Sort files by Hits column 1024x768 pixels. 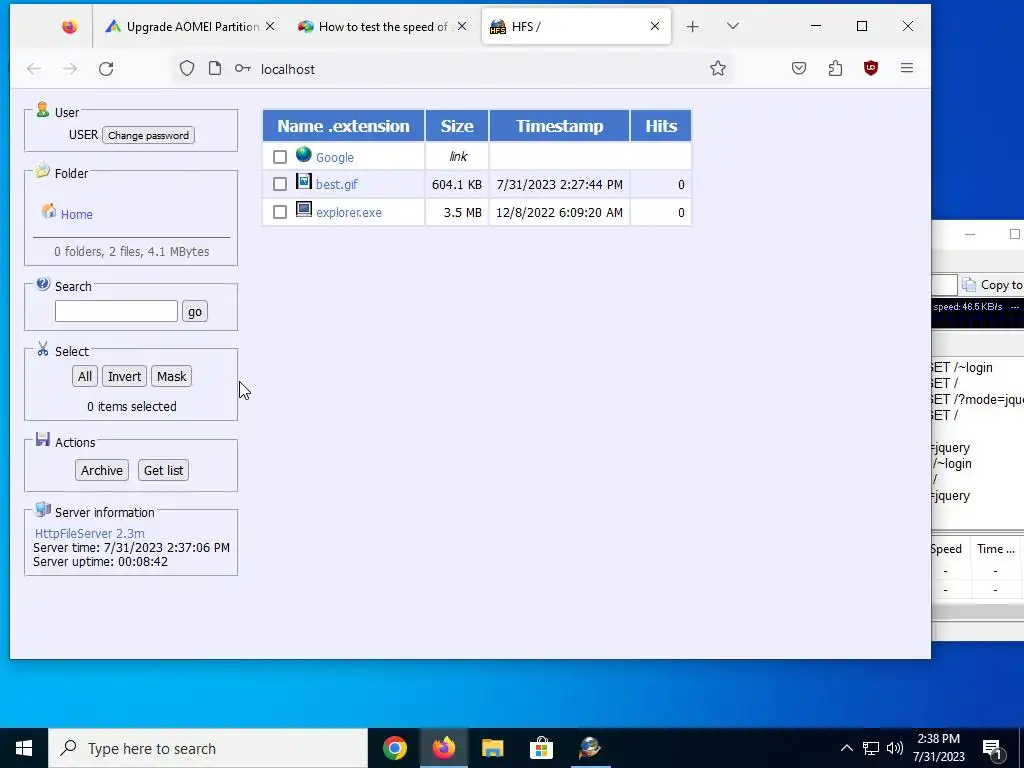tap(661, 126)
